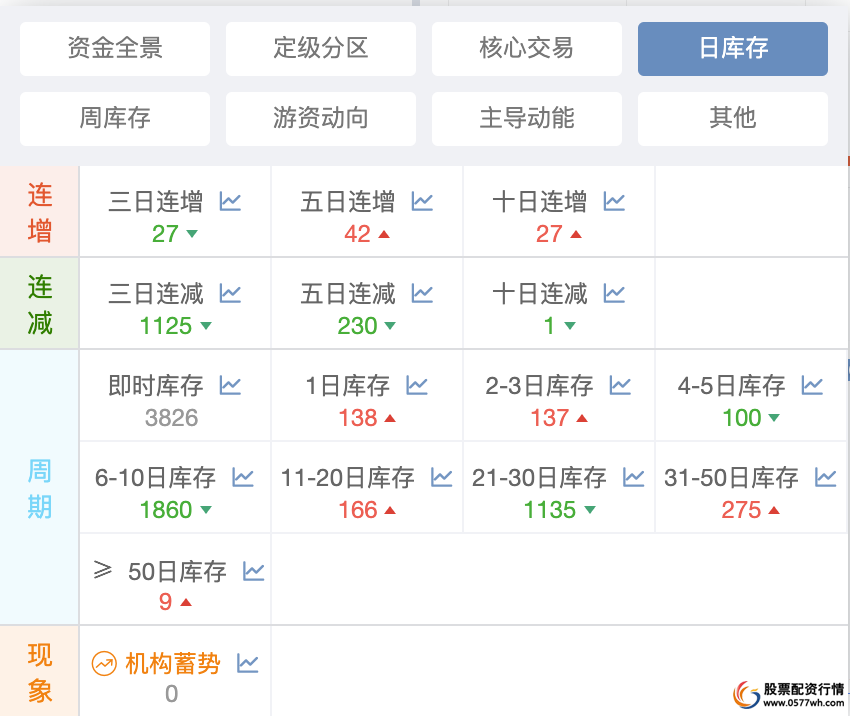Click the orange 机构蓄势 trend circle icon

pos(104,663)
